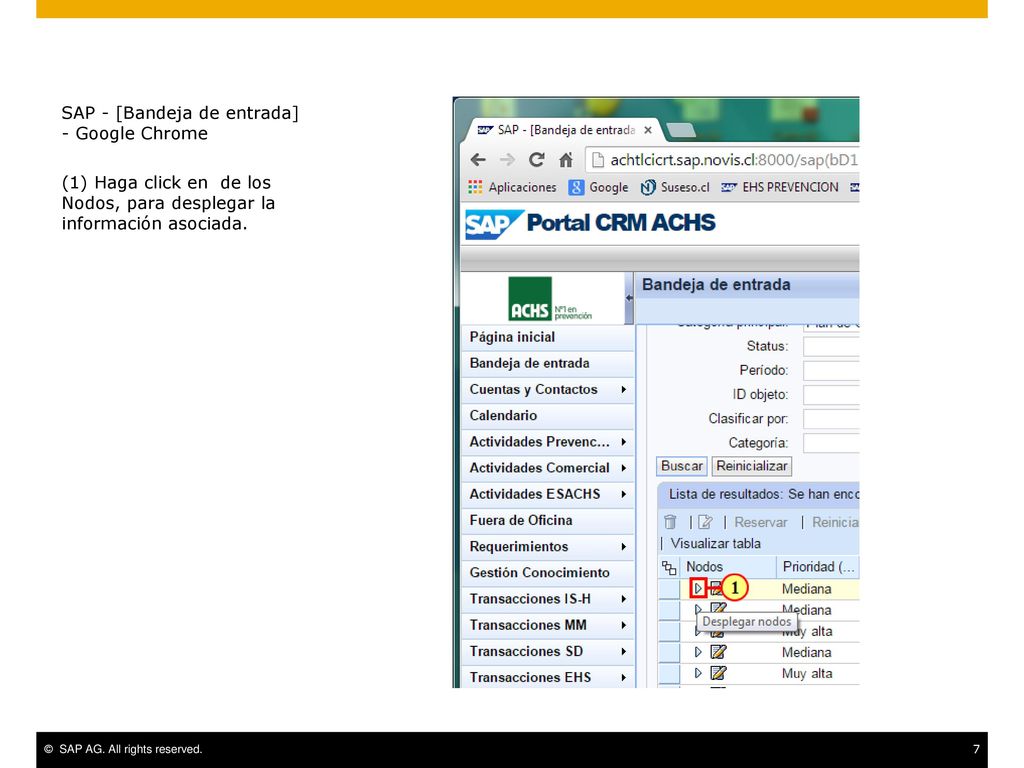Viewport: 1024px width, 768px height.
Task: Open Fuera de Oficina in the sidebar
Action: coord(547,520)
